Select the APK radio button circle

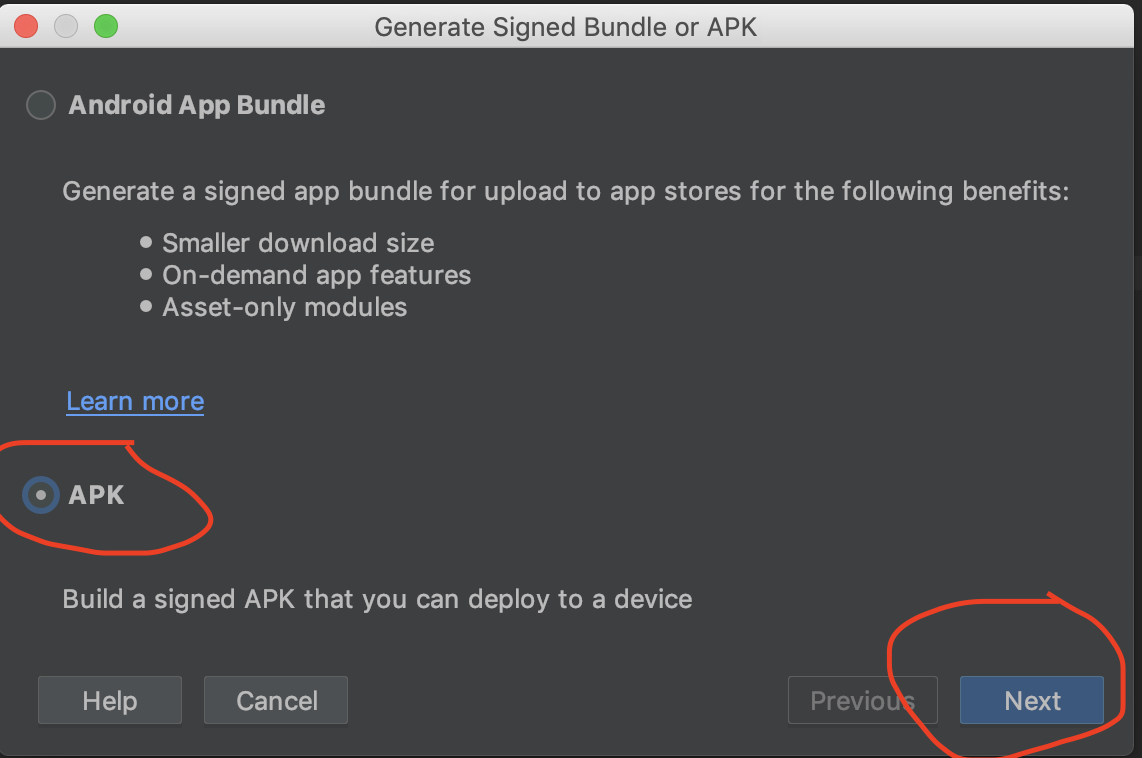tap(41, 495)
